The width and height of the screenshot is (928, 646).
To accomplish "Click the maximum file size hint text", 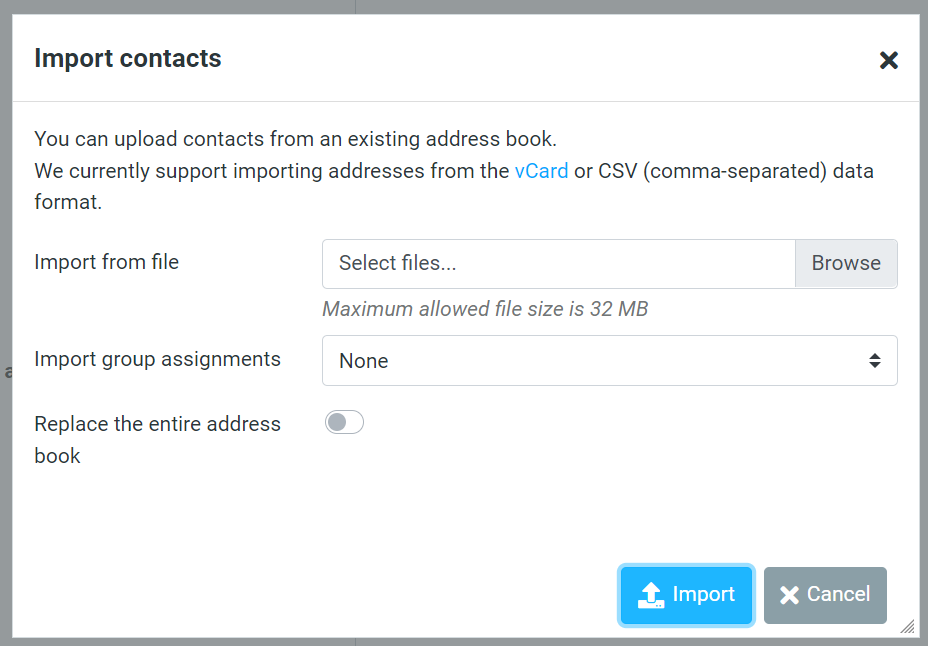I will 485,309.
